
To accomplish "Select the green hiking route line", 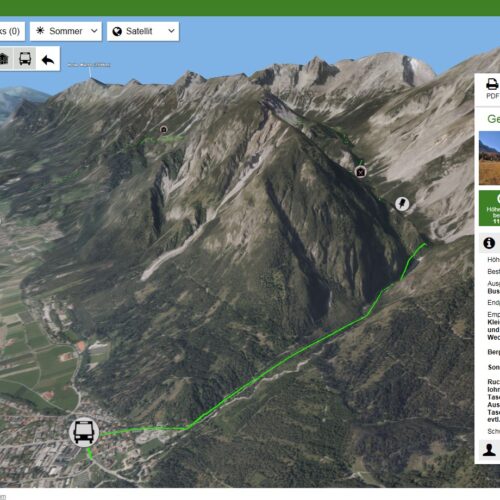I will pyautogui.click(x=277, y=365).
